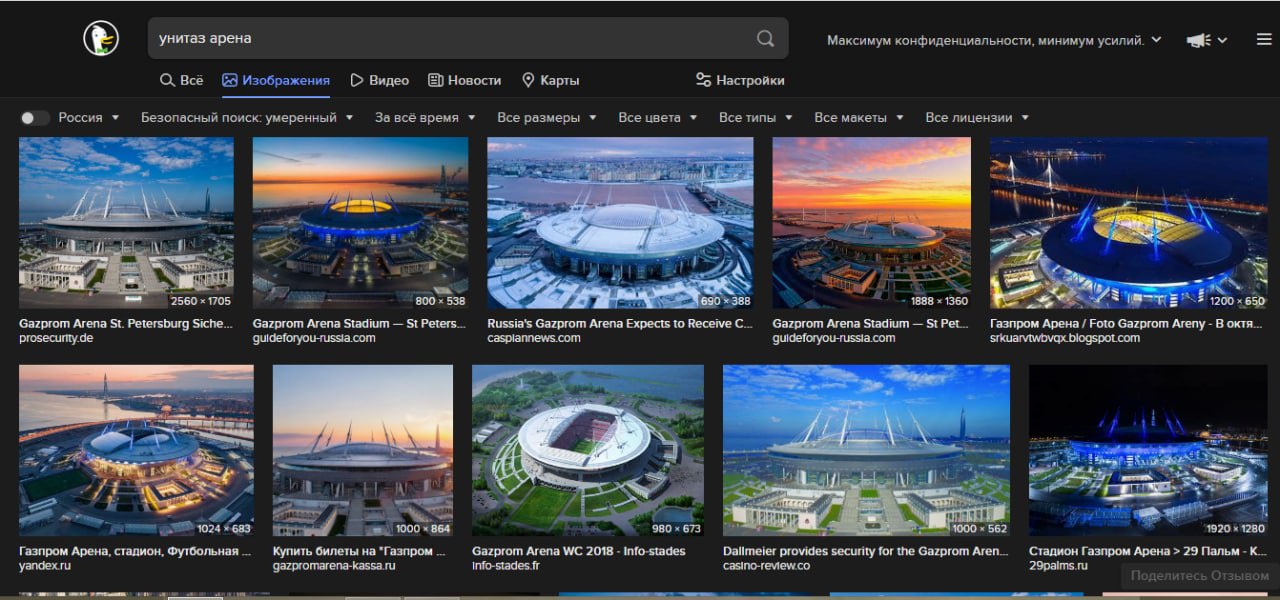Click the DuckDuckGo duck logo
This screenshot has width=1280, height=600.
pyautogui.click(x=101, y=38)
